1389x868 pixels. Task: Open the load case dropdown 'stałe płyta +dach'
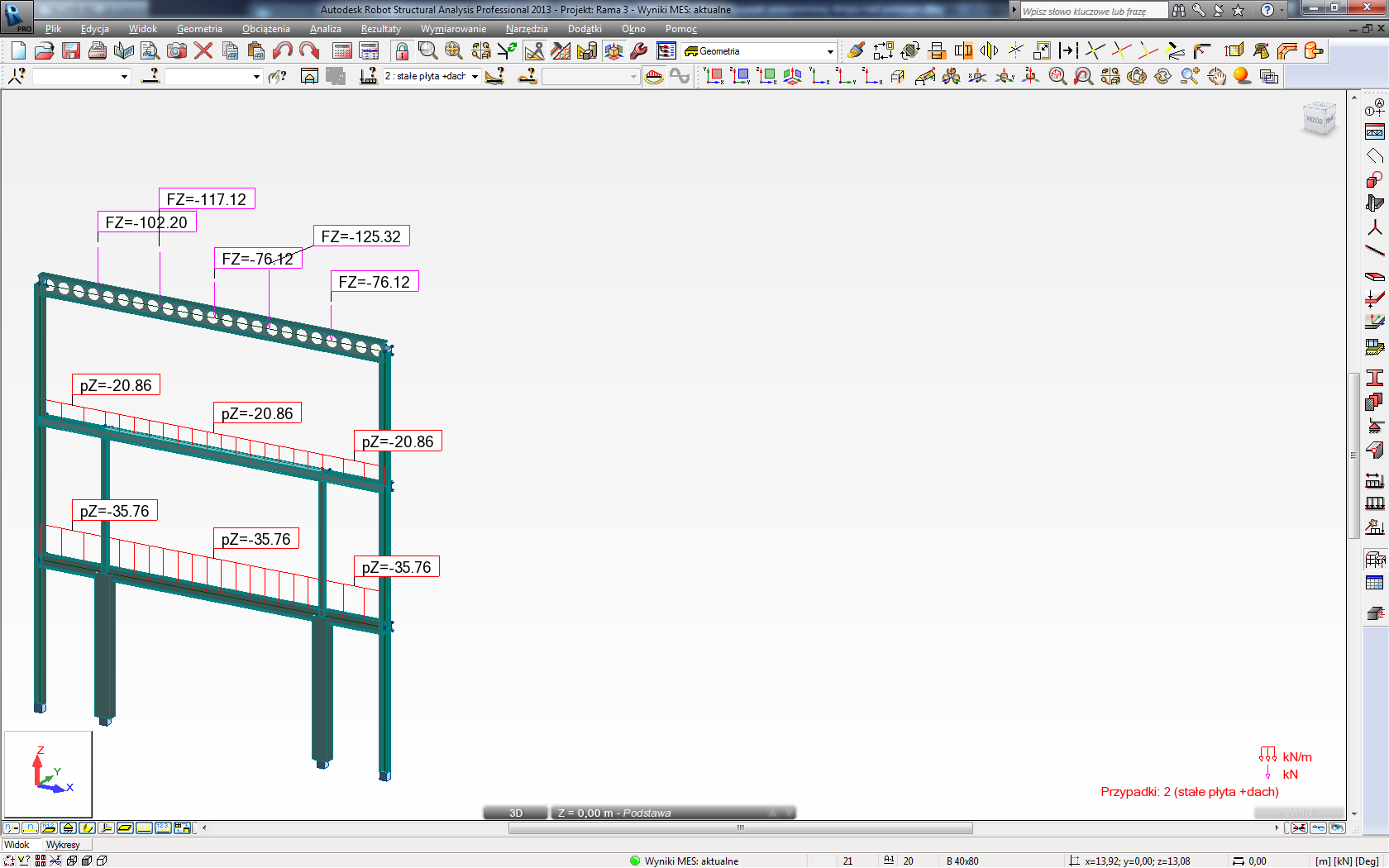pyautogui.click(x=475, y=76)
